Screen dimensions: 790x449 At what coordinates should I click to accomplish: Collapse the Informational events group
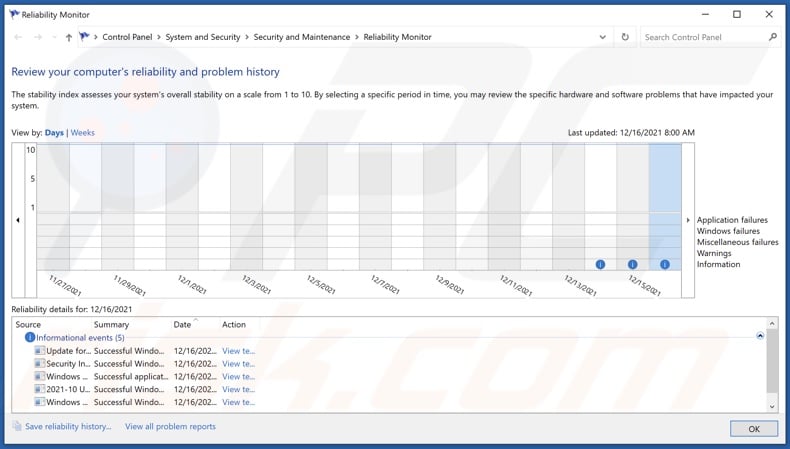point(760,336)
